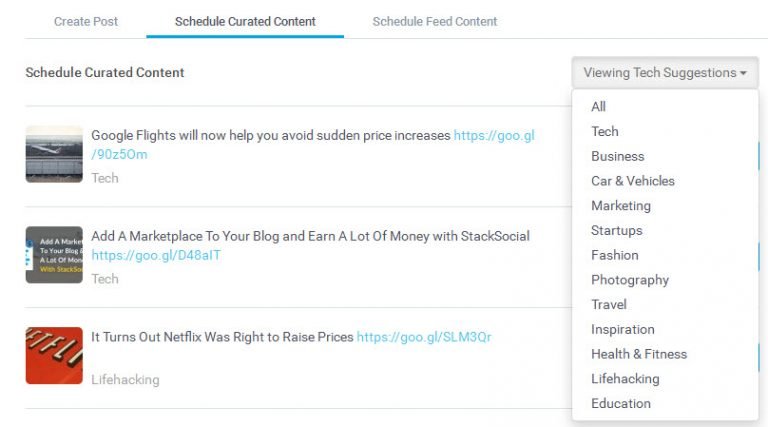Select the Business category option
This screenshot has width=768, height=427.
click(x=617, y=156)
